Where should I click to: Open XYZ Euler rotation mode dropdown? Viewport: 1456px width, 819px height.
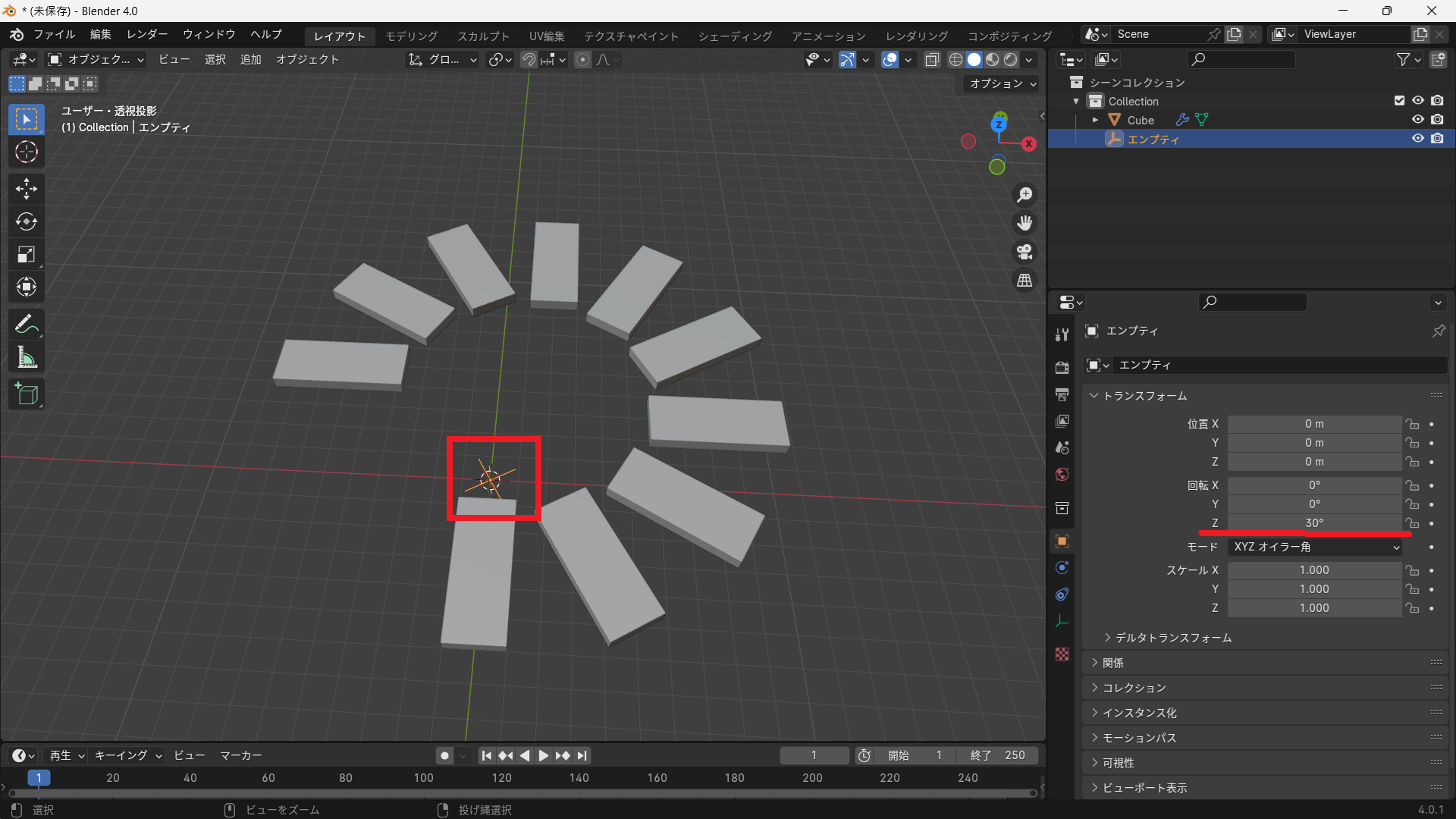pyautogui.click(x=1315, y=547)
